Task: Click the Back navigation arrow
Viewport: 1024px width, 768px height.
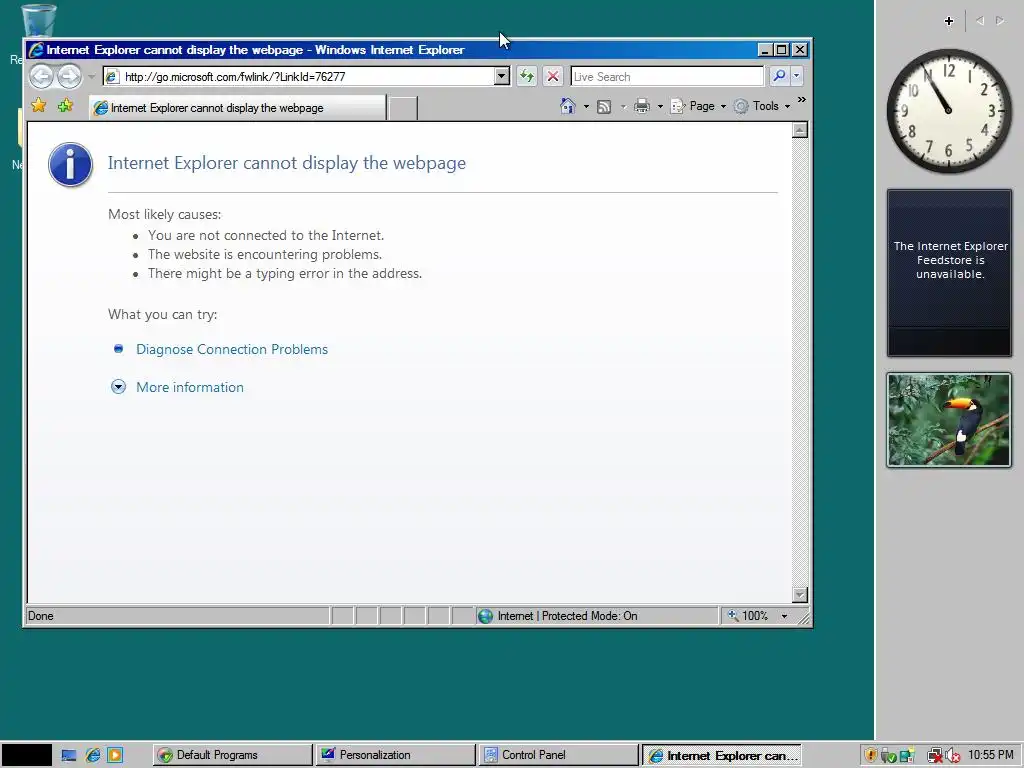Action: point(41,76)
